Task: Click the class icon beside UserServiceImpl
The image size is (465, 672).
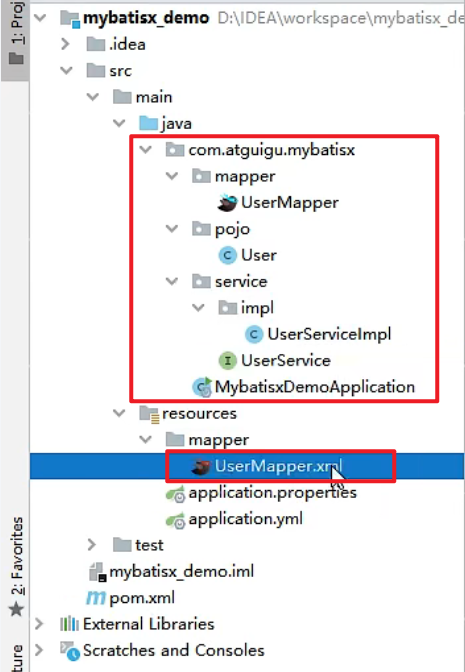Action: [x=254, y=334]
